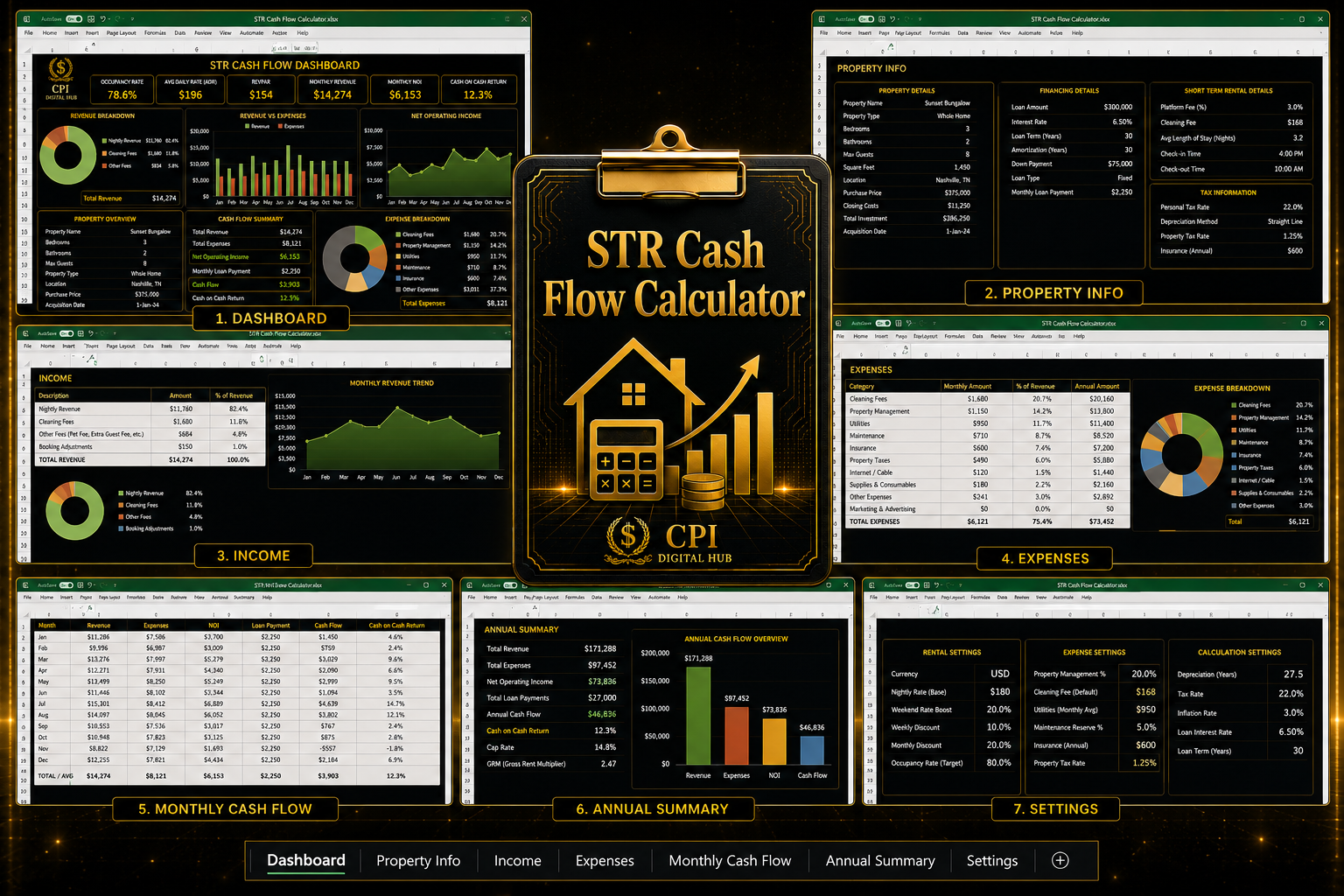Click green Nightly Revenue legend swatch, Income window

pos(121,493)
